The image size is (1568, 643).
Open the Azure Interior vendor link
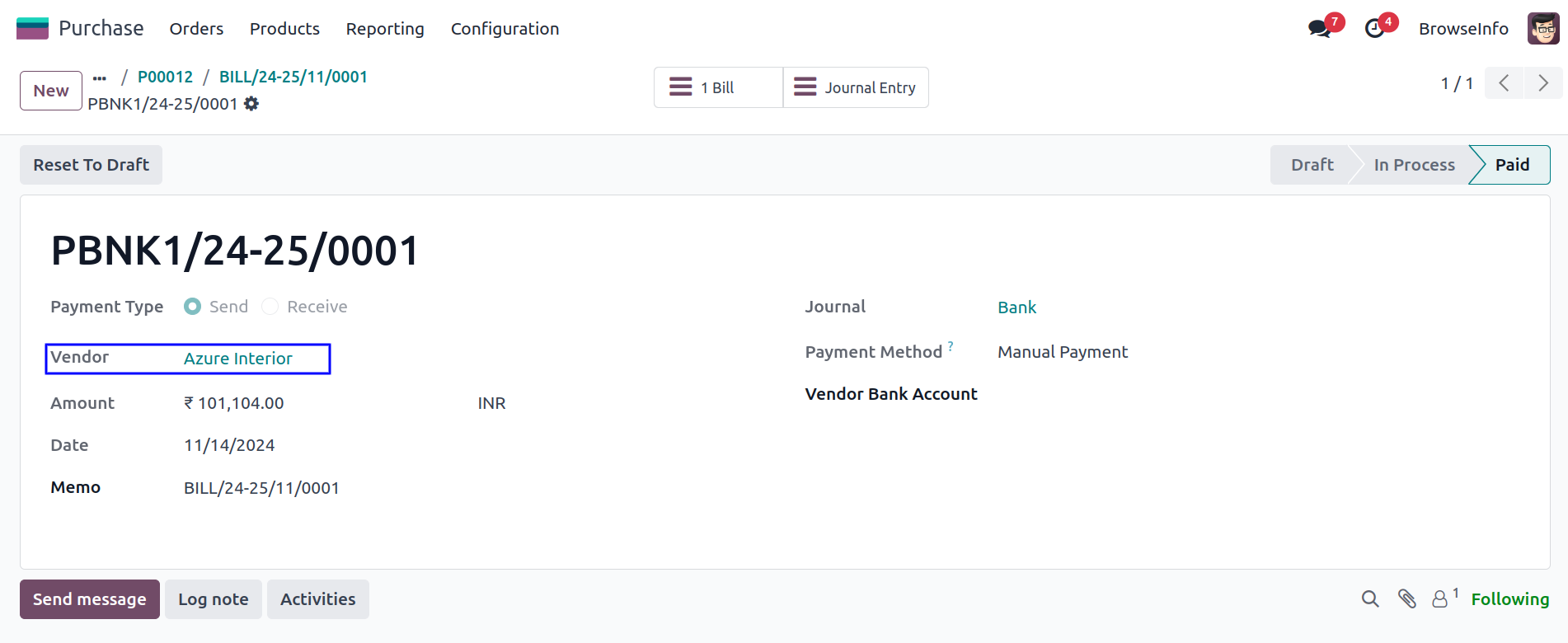click(x=237, y=359)
